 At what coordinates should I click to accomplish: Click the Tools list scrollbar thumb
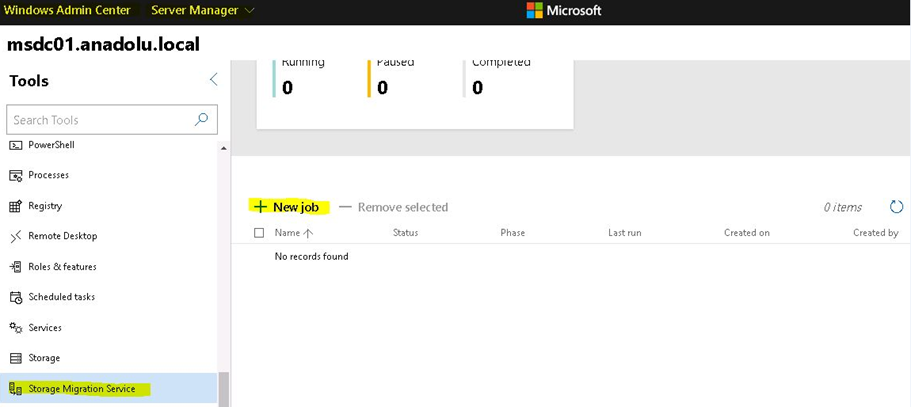pyautogui.click(x=224, y=390)
